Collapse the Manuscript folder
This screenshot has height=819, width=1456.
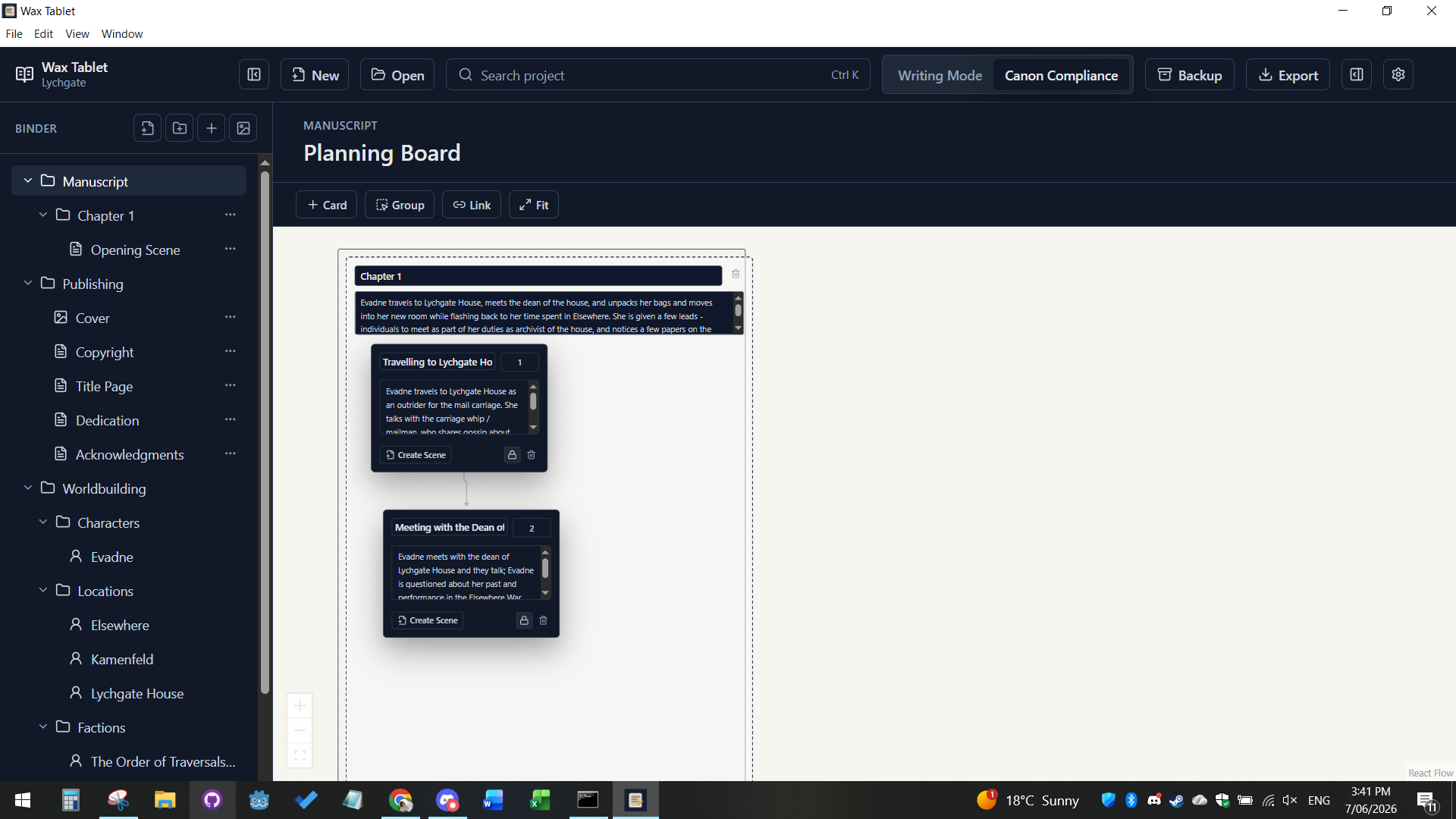(x=28, y=180)
